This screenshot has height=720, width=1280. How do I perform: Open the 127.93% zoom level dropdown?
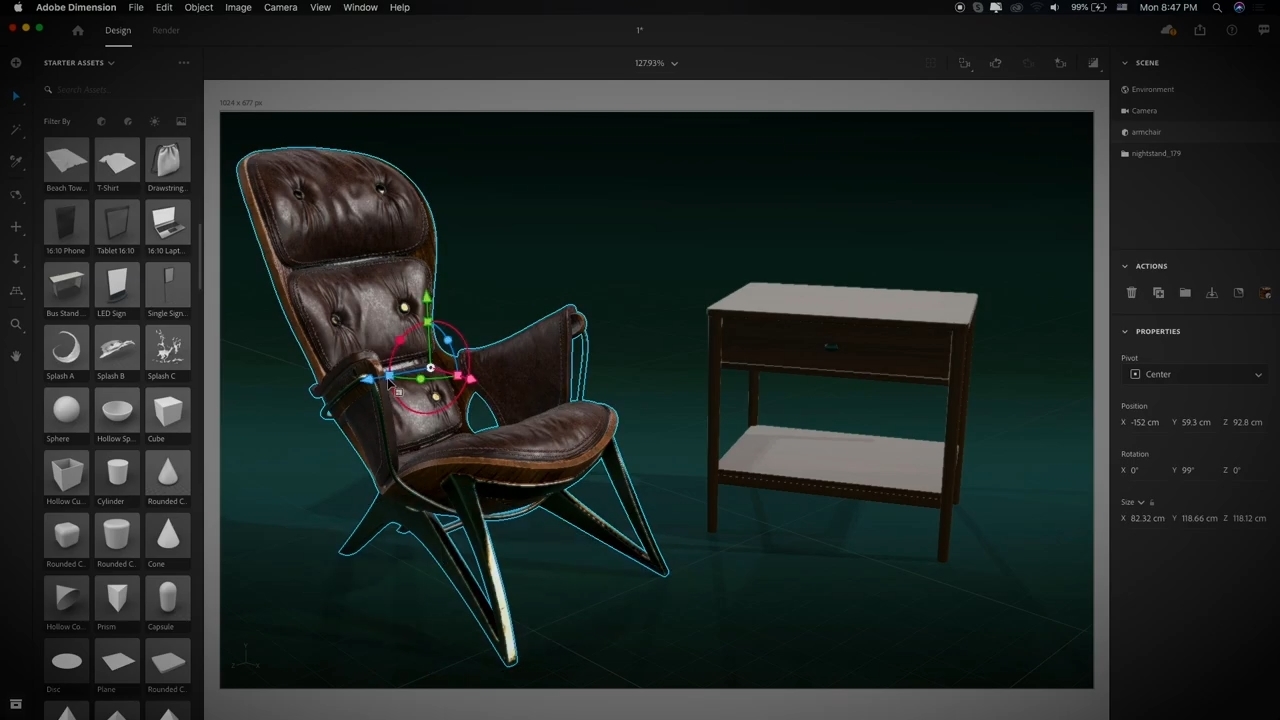pyautogui.click(x=656, y=63)
